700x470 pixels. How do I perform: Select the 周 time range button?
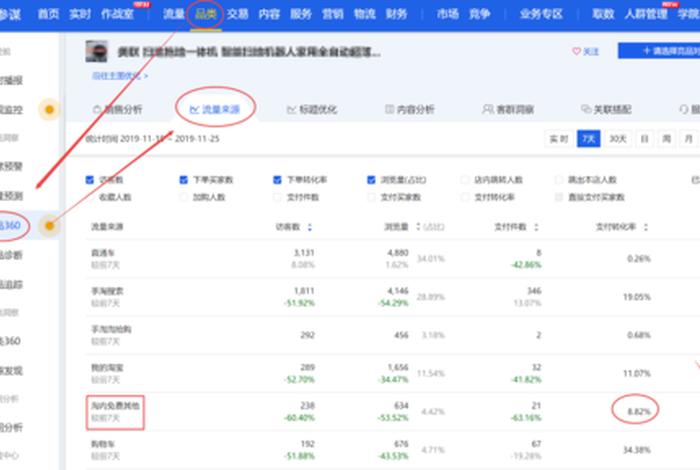pos(667,139)
